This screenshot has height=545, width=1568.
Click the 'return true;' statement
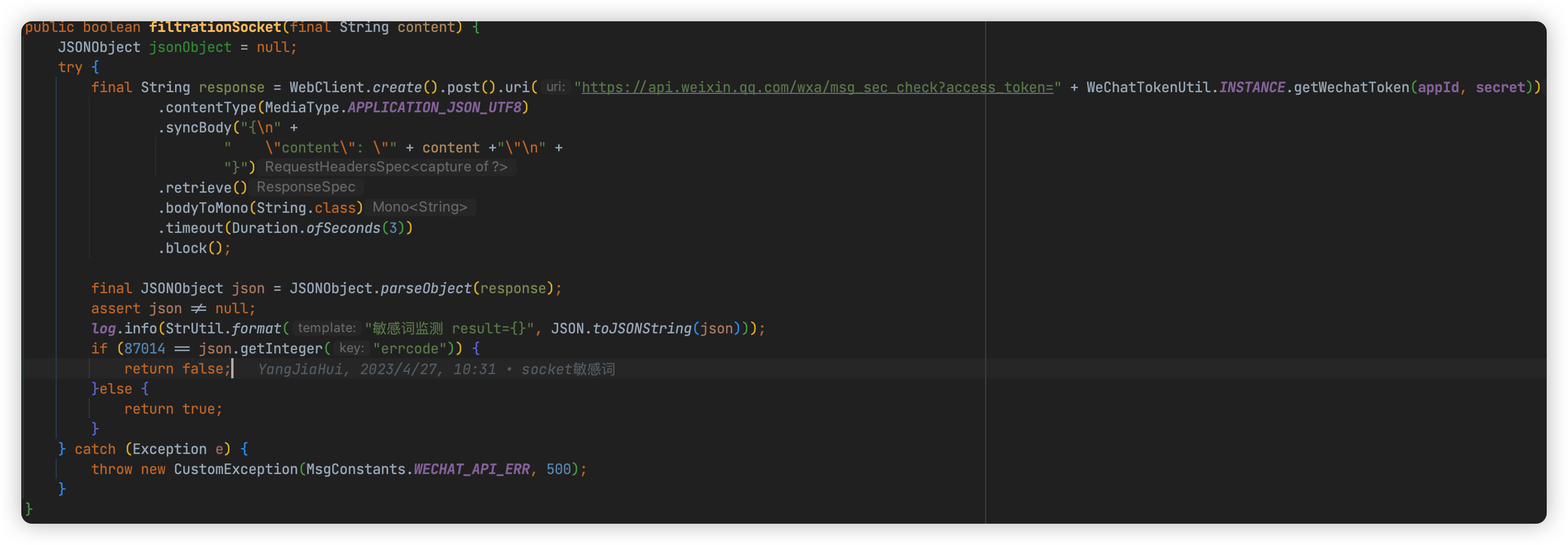[173, 409]
